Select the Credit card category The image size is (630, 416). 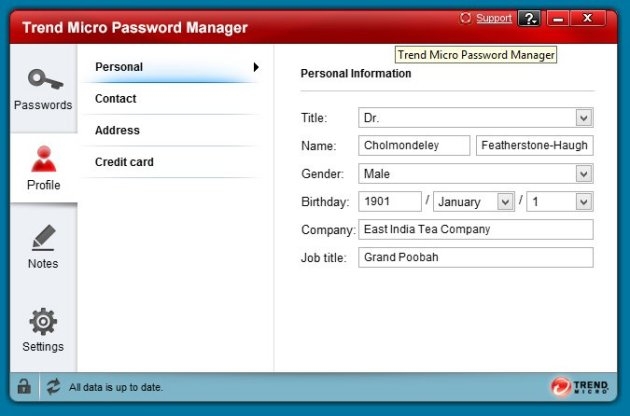coord(172,162)
